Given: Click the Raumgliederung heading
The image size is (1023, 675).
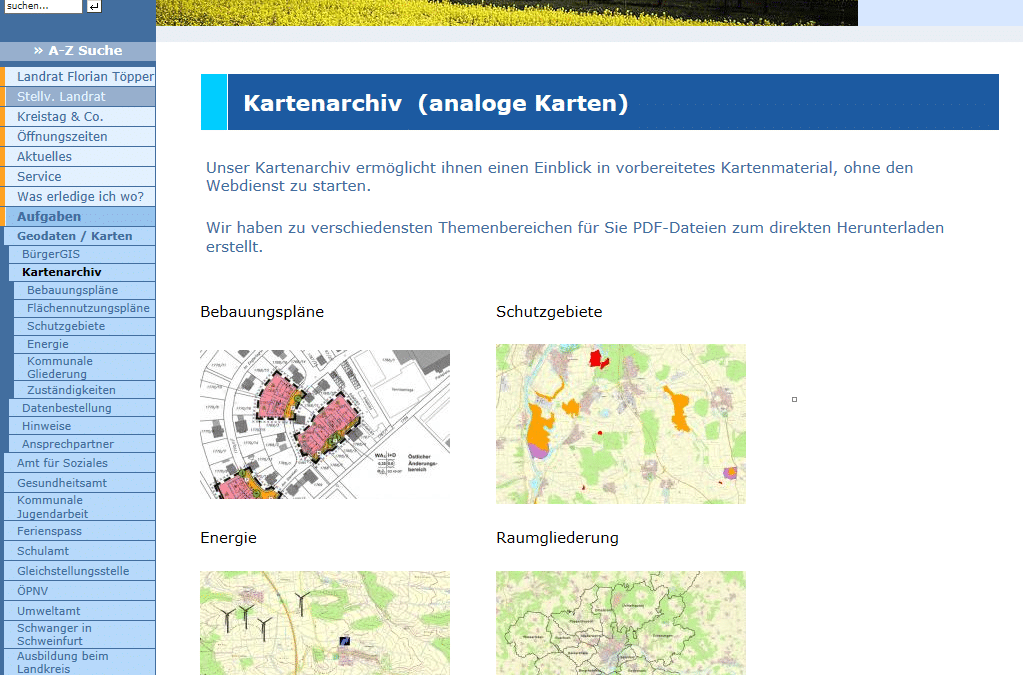Looking at the screenshot, I should coord(557,538).
